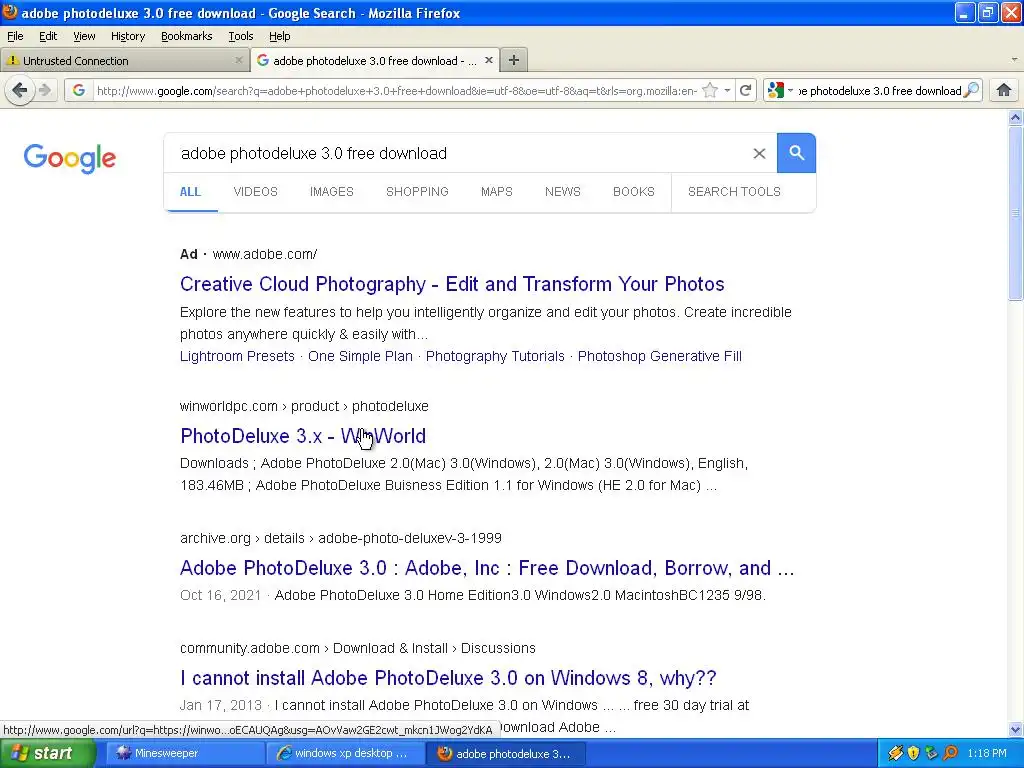Open the File menu
Viewport: 1024px width, 768px height.
(15, 36)
